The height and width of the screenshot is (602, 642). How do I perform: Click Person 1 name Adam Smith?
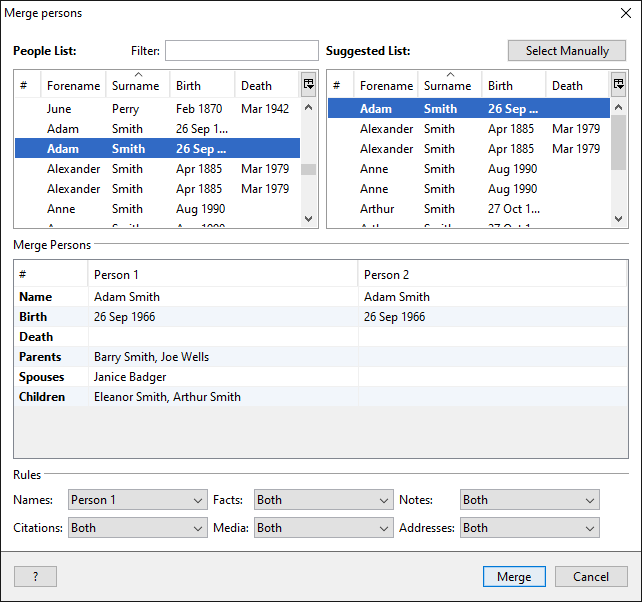coord(127,296)
